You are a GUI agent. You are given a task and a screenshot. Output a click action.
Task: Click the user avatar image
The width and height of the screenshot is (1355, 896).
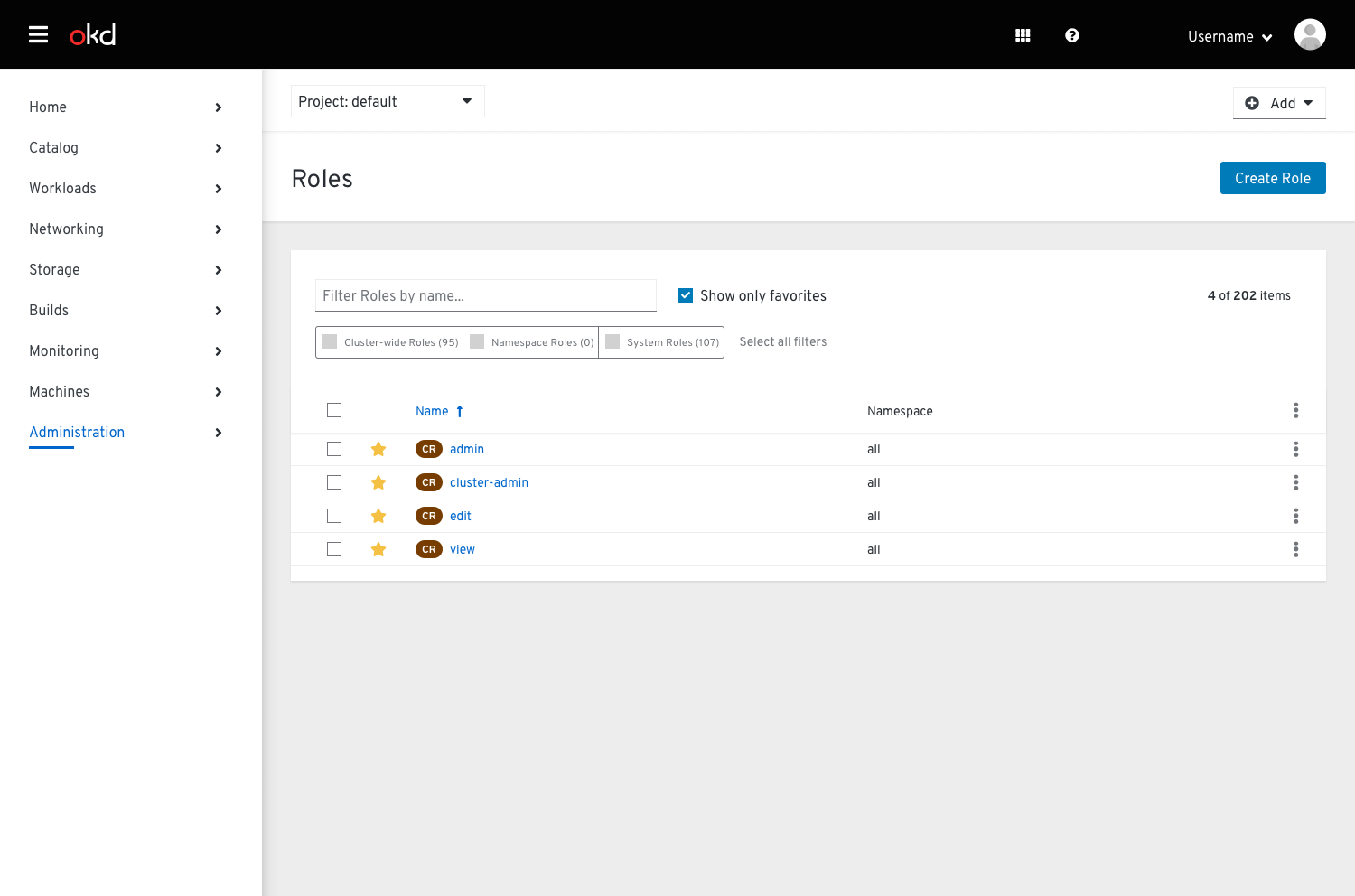1310,34
